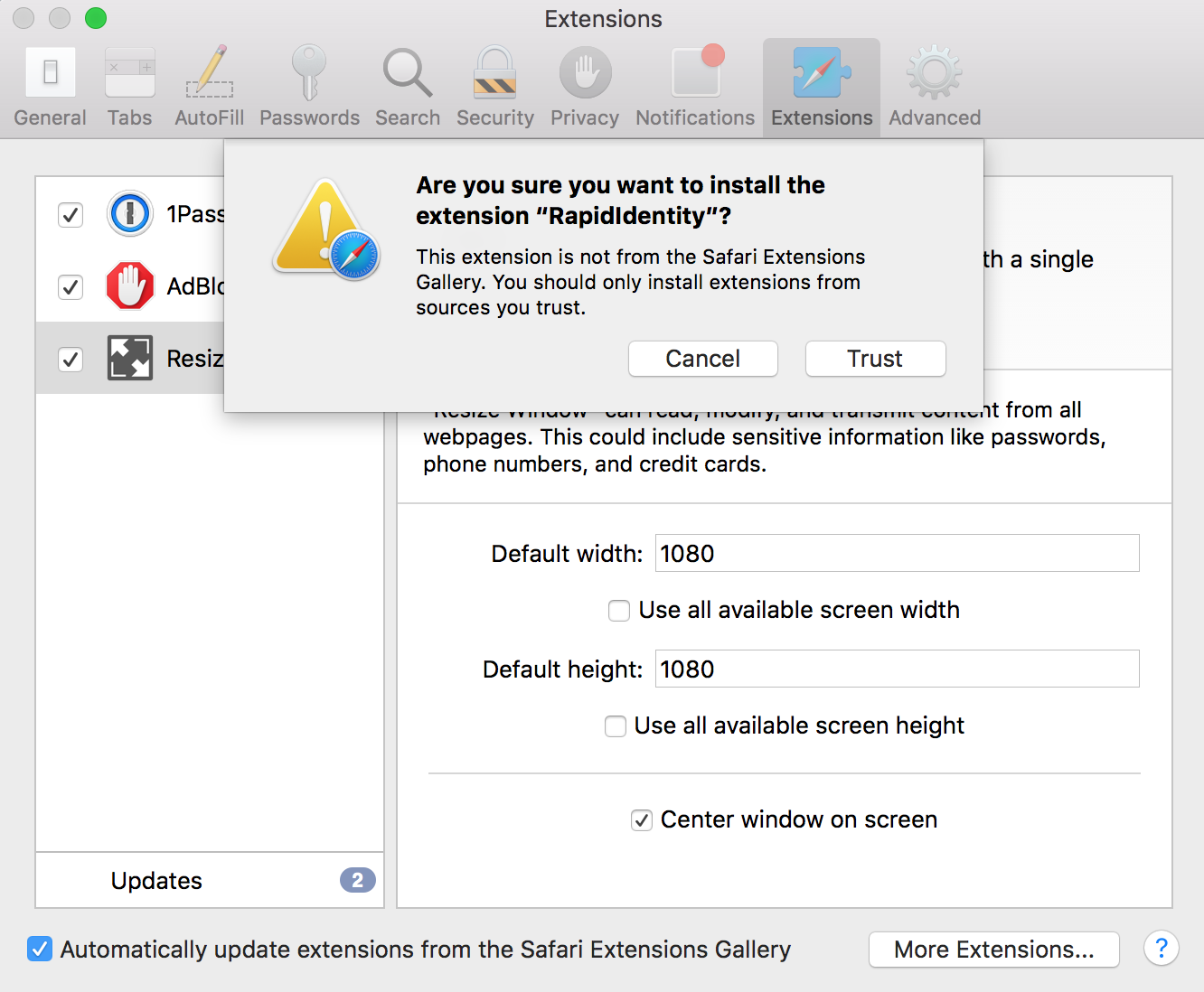1204x992 pixels.
Task: Toggle the Resize Window extension checkbox
Action: click(71, 360)
